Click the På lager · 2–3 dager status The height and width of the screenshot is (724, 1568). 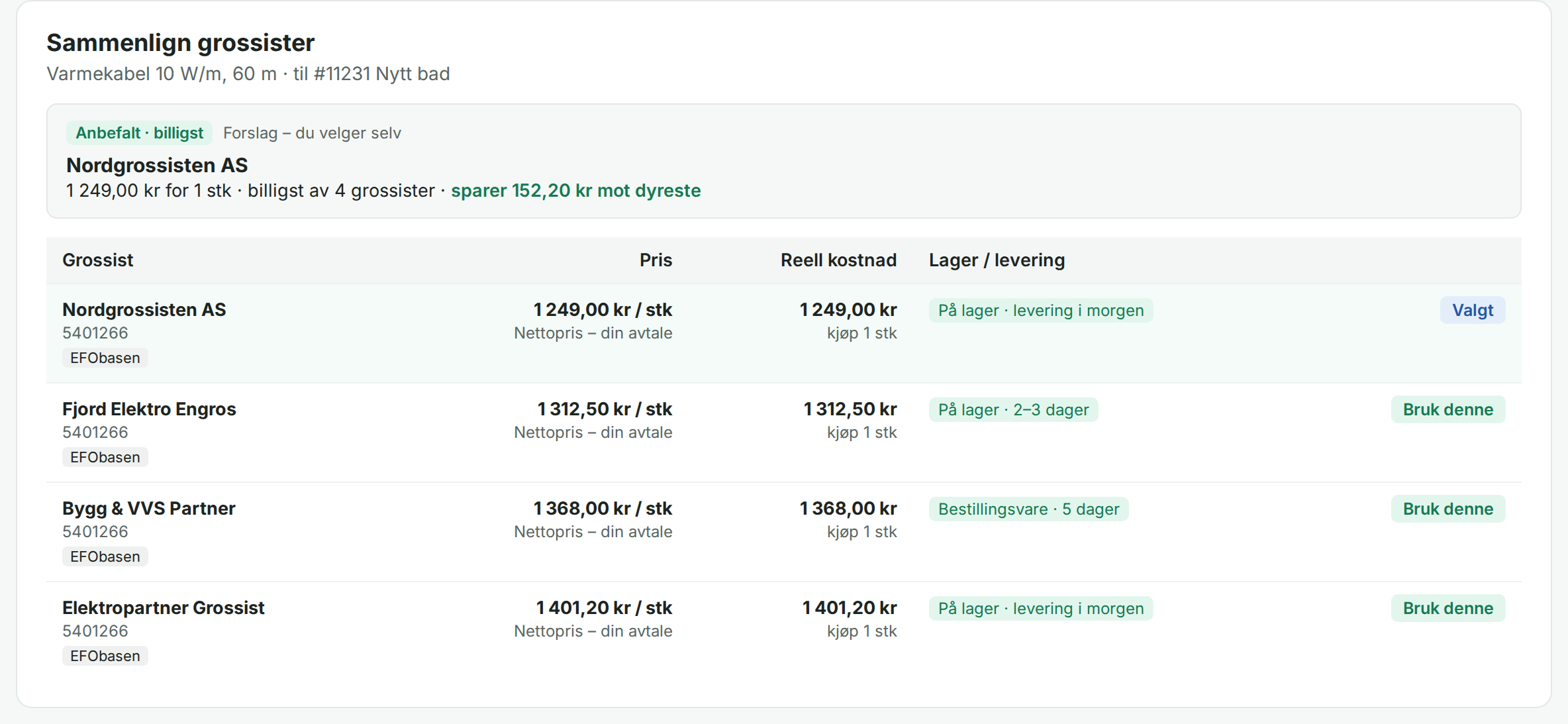(1013, 409)
